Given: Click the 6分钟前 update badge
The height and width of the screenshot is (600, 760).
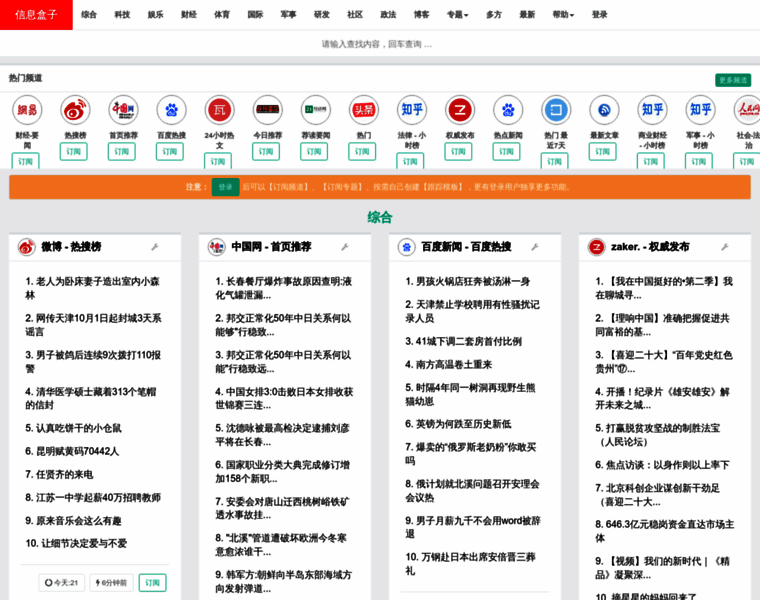Looking at the screenshot, I should 111,583.
